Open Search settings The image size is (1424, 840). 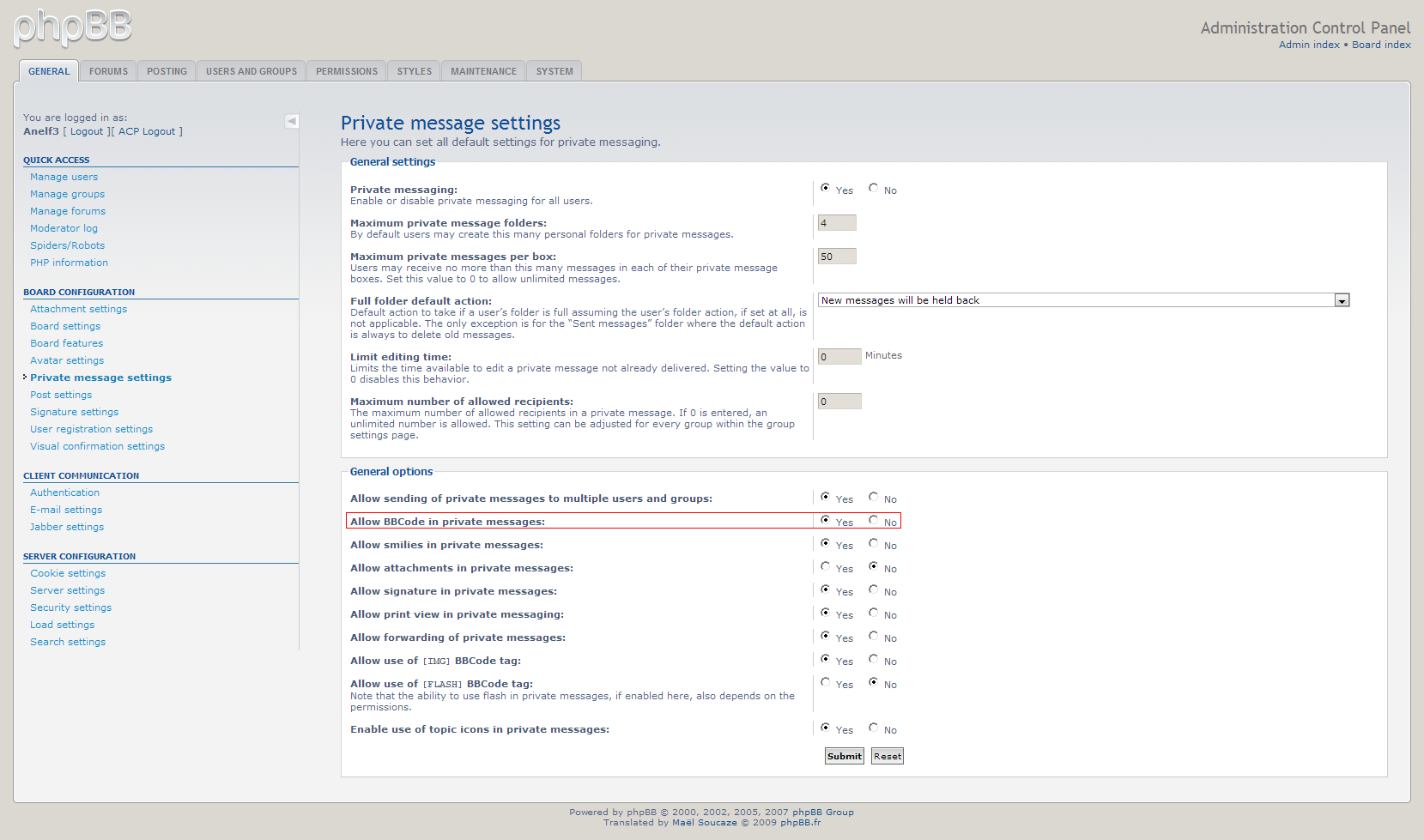[x=68, y=642]
